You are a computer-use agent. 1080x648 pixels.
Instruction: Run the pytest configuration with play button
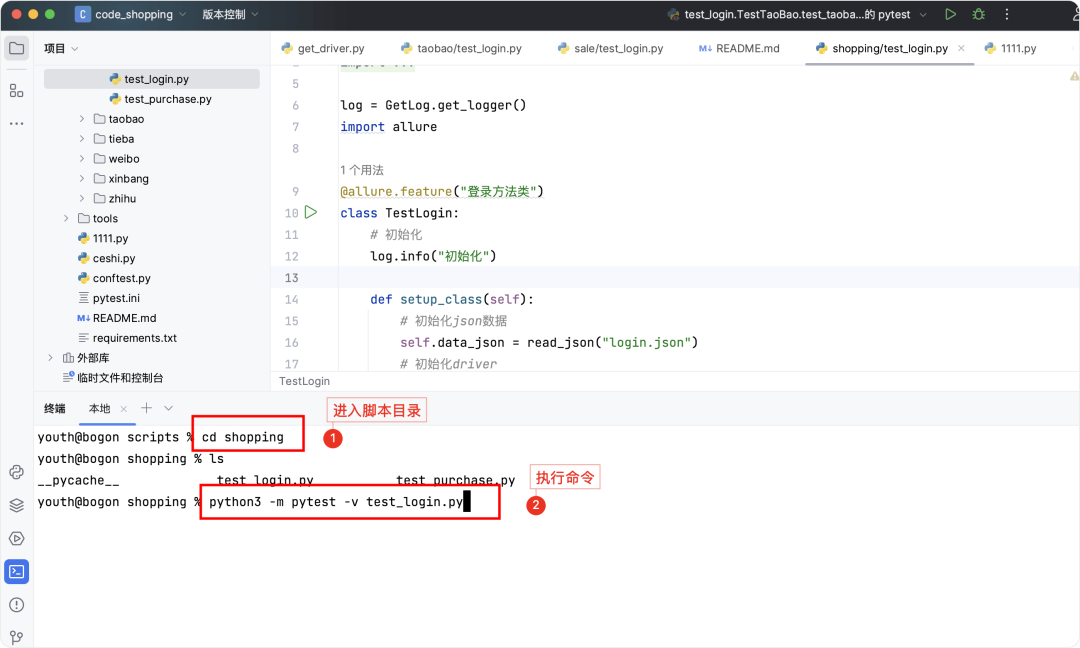pos(951,14)
